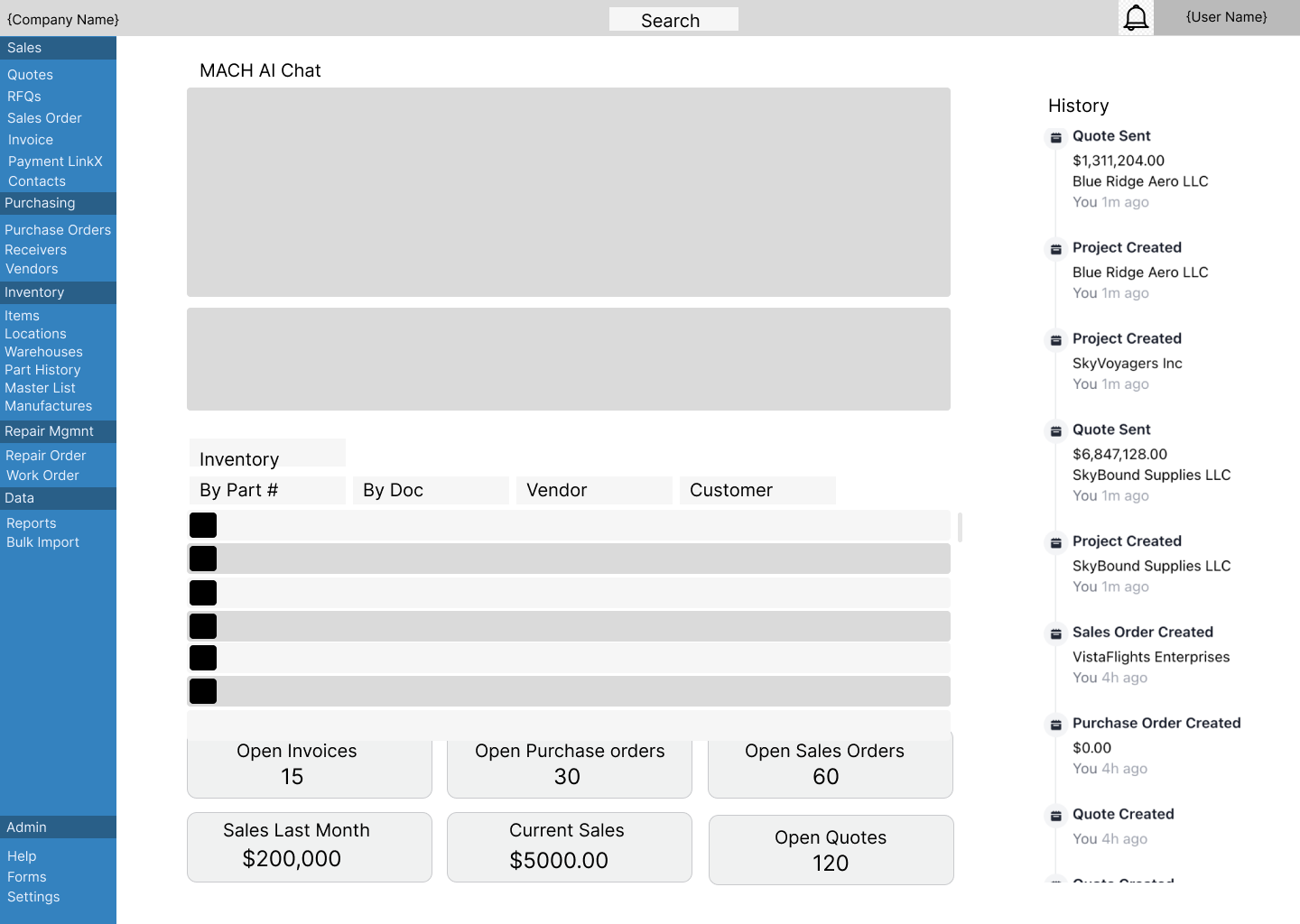Select the Customer tab
The height and width of the screenshot is (924, 1300).
[757, 490]
